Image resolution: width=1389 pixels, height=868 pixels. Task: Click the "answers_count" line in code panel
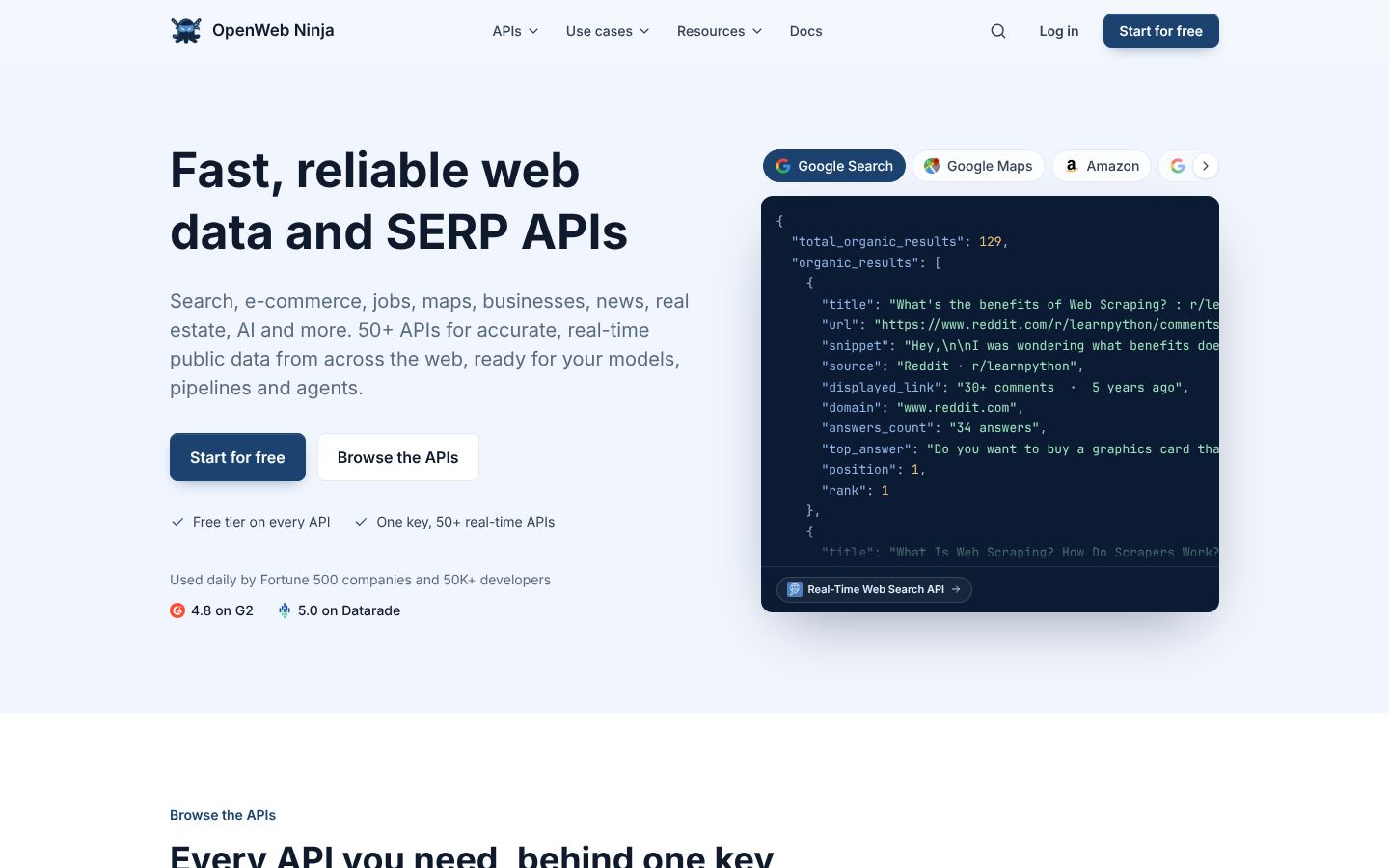934,428
